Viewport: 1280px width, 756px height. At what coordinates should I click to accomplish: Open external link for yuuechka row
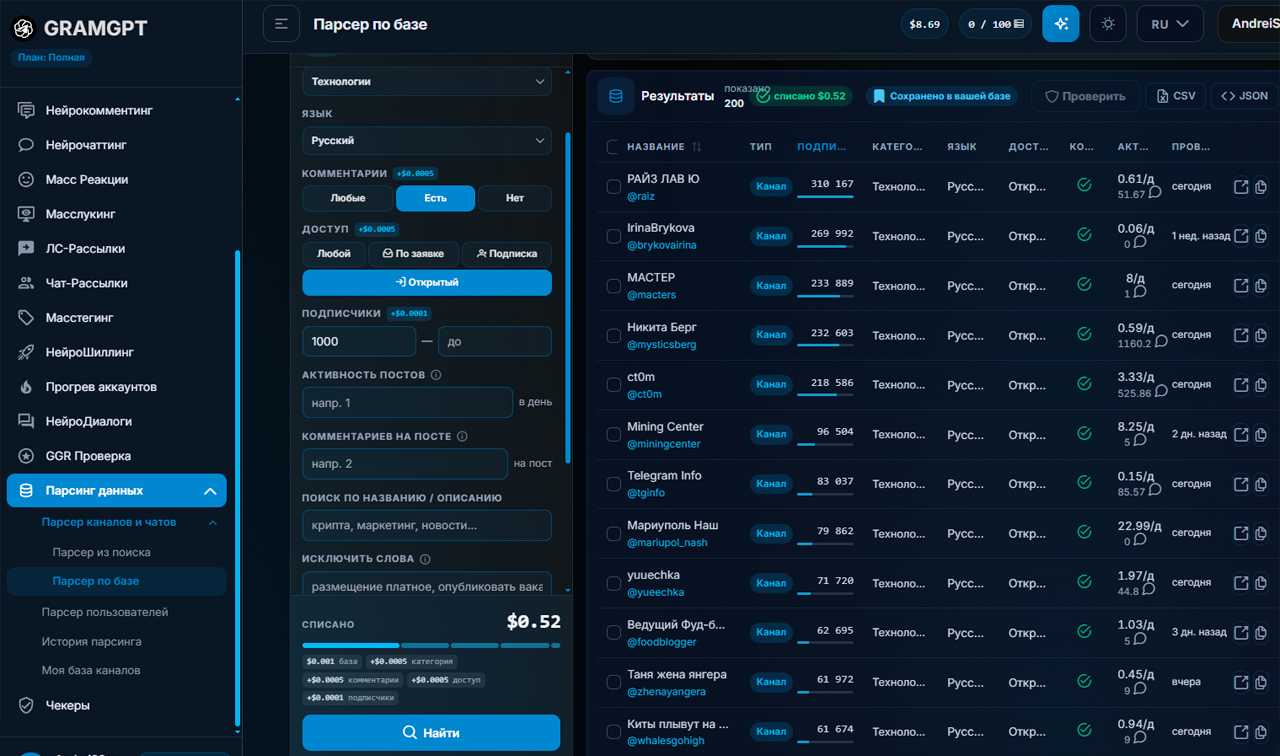coord(1241,583)
